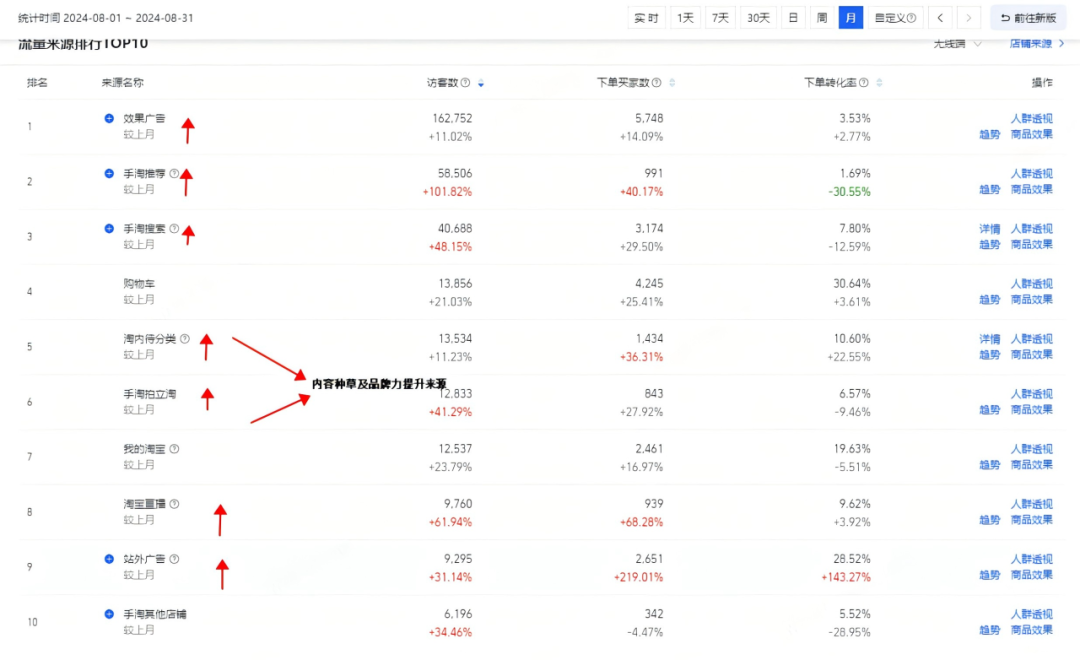The image size is (1080, 660).
Task: Open 趋势 for 我的淘宝
Action: [989, 465]
